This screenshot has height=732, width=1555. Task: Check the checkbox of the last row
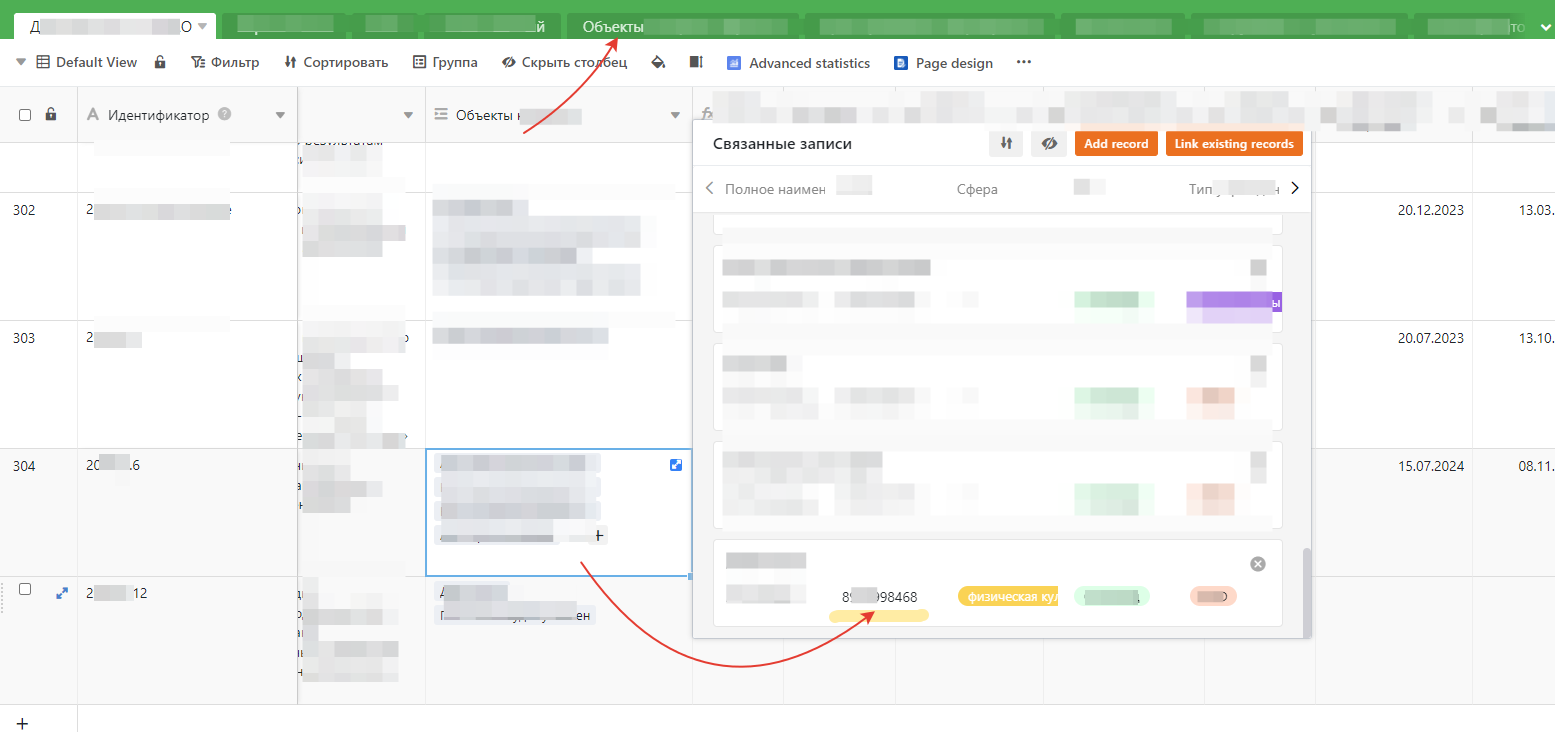25,590
